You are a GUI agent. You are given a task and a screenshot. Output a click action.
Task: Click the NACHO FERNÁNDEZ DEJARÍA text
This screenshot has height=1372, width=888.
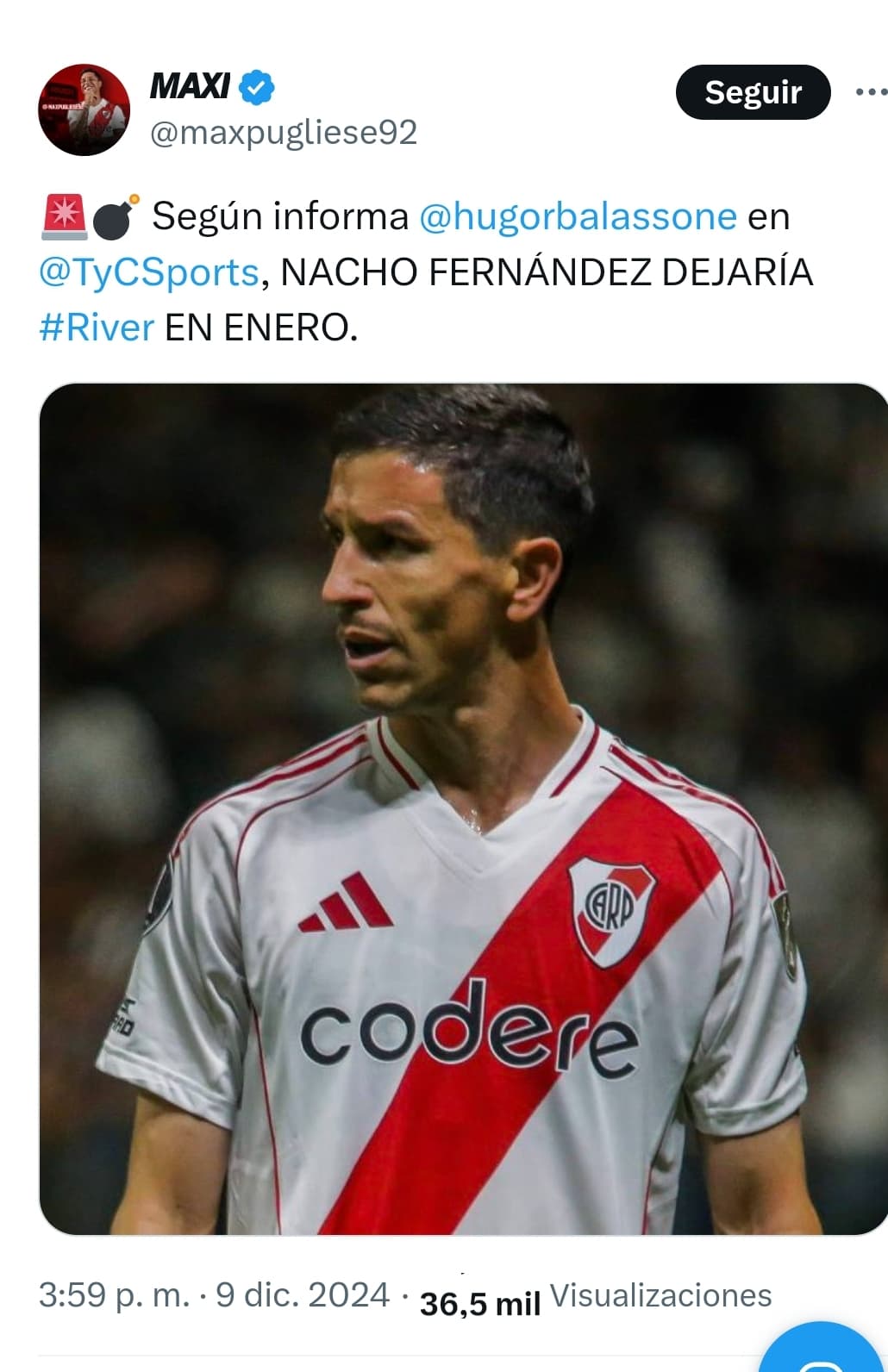[547, 272]
